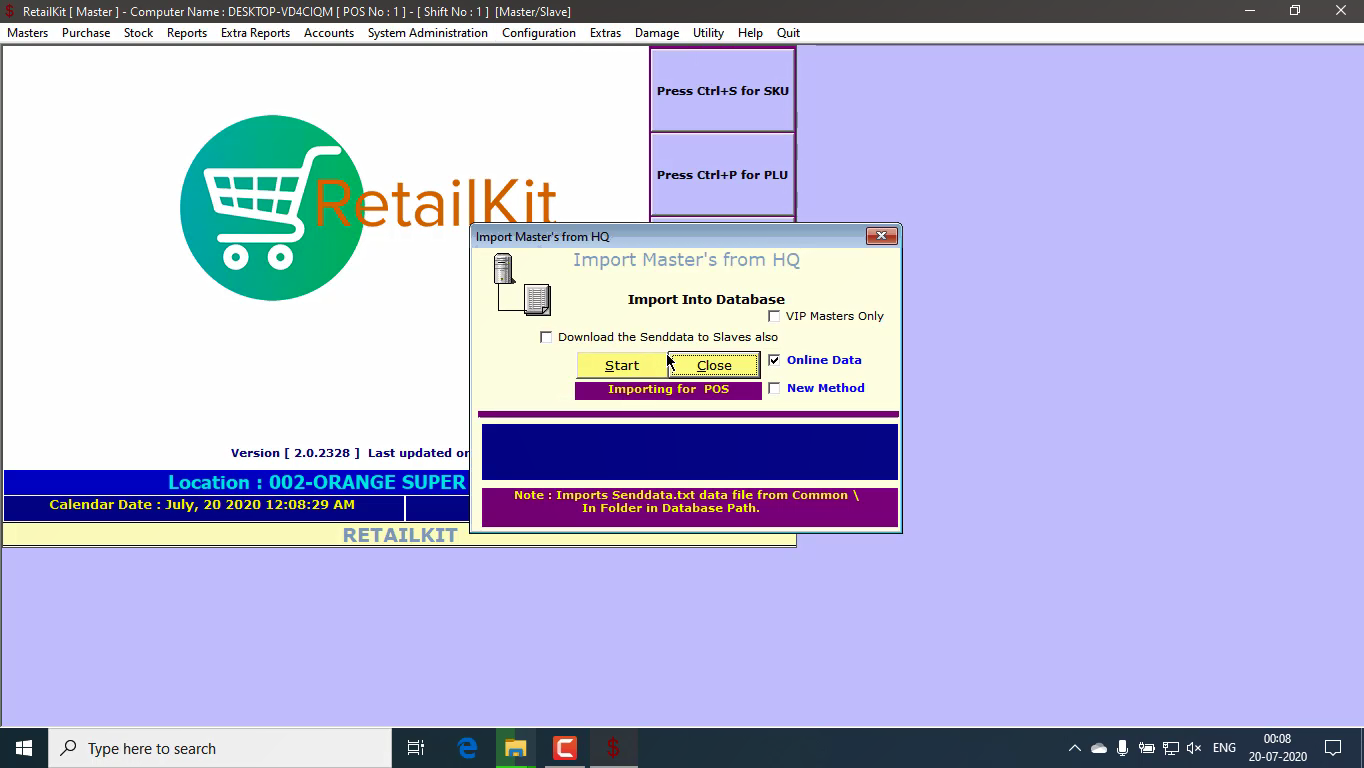Image resolution: width=1364 pixels, height=768 pixels.
Task: Click the Calendar Date text
Action: click(x=202, y=505)
